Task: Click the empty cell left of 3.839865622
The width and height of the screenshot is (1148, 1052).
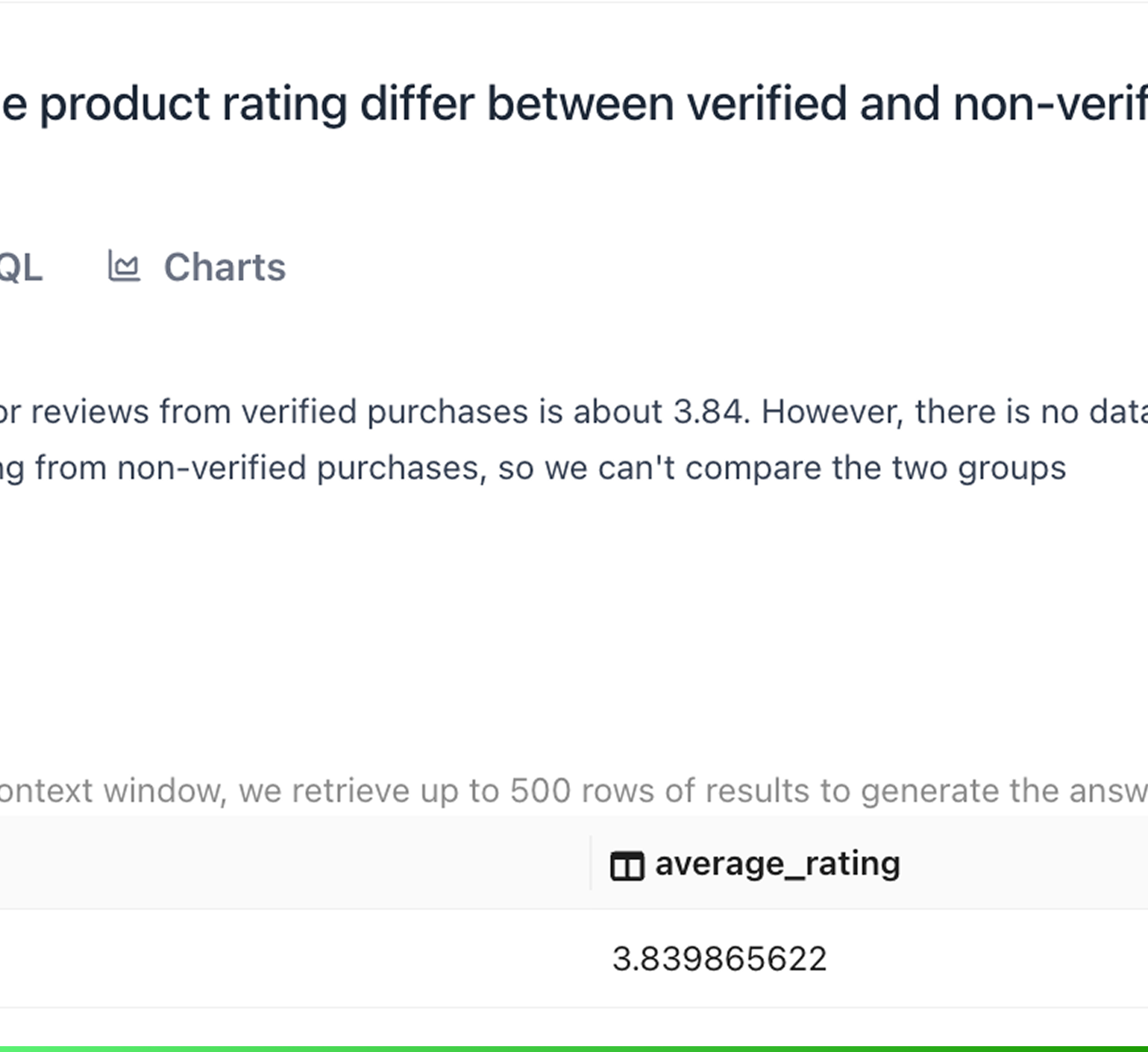Action: click(x=292, y=959)
